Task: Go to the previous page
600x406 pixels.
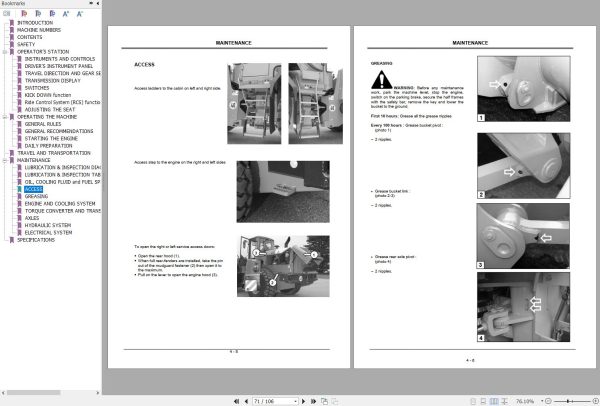Action: (246, 401)
